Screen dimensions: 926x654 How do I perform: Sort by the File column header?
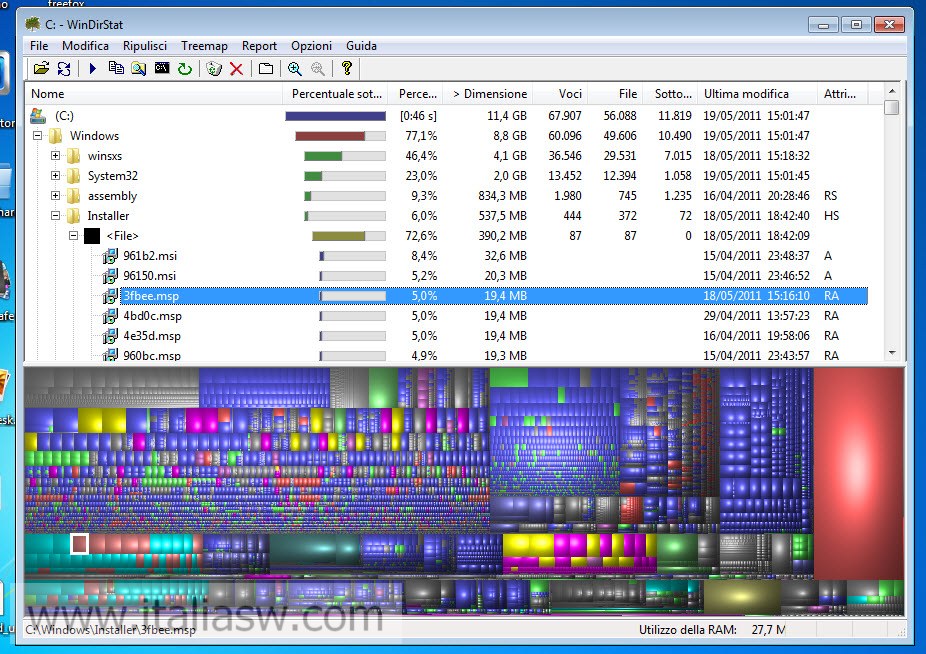click(616, 93)
